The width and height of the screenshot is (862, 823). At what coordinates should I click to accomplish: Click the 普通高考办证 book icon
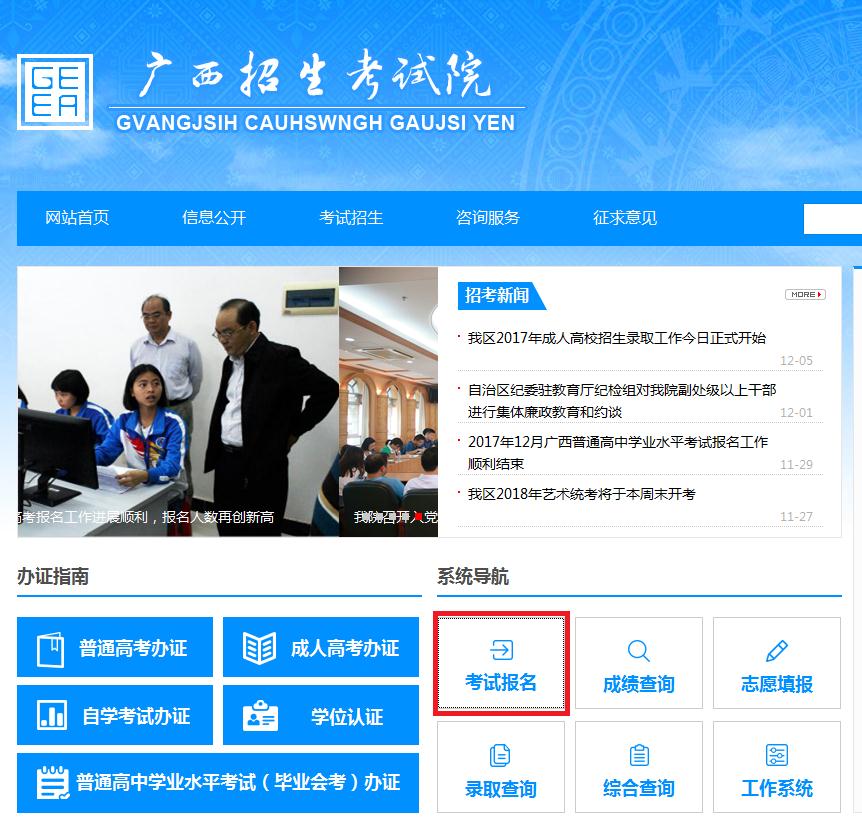(50, 649)
